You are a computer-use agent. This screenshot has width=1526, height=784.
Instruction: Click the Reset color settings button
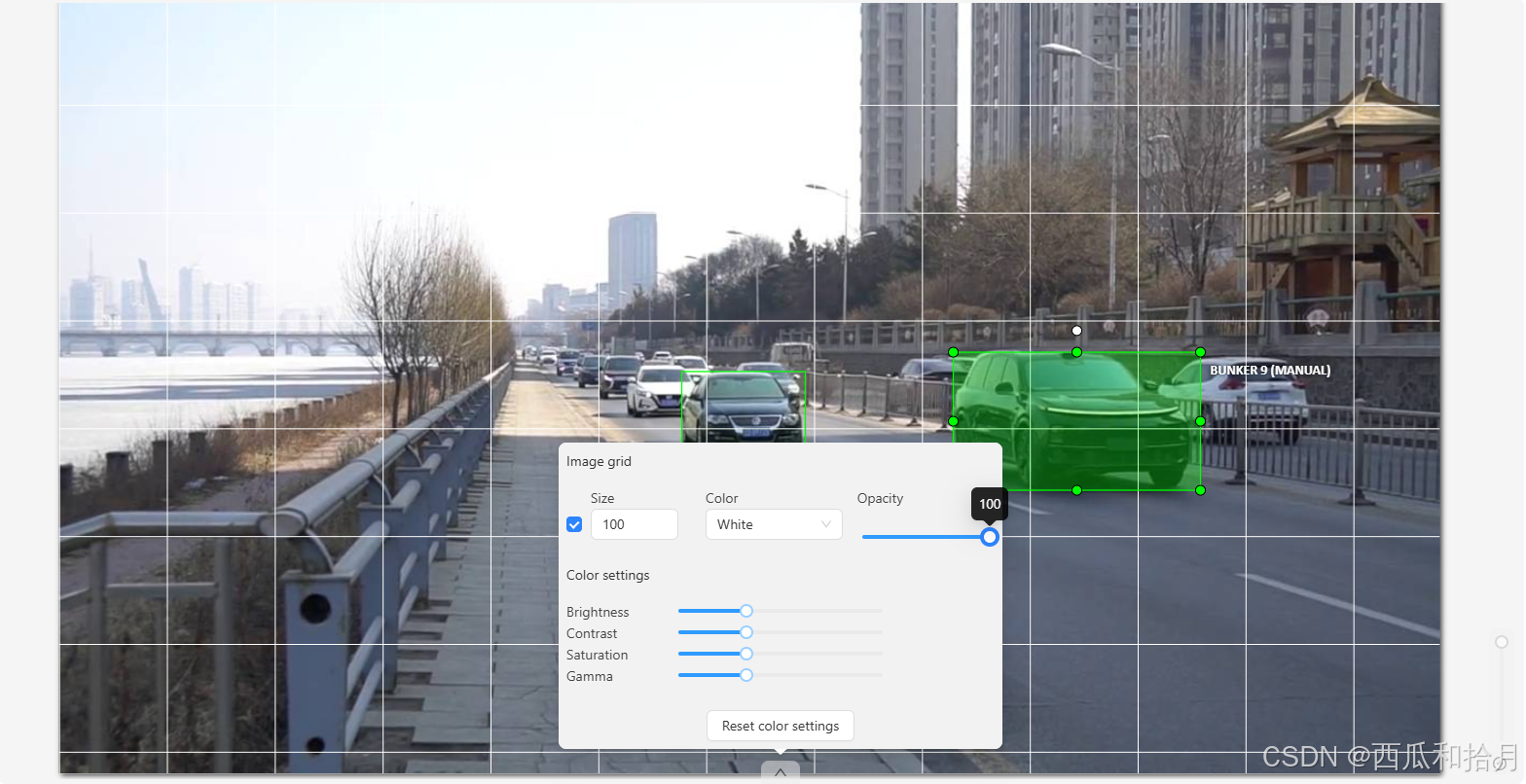(x=780, y=726)
